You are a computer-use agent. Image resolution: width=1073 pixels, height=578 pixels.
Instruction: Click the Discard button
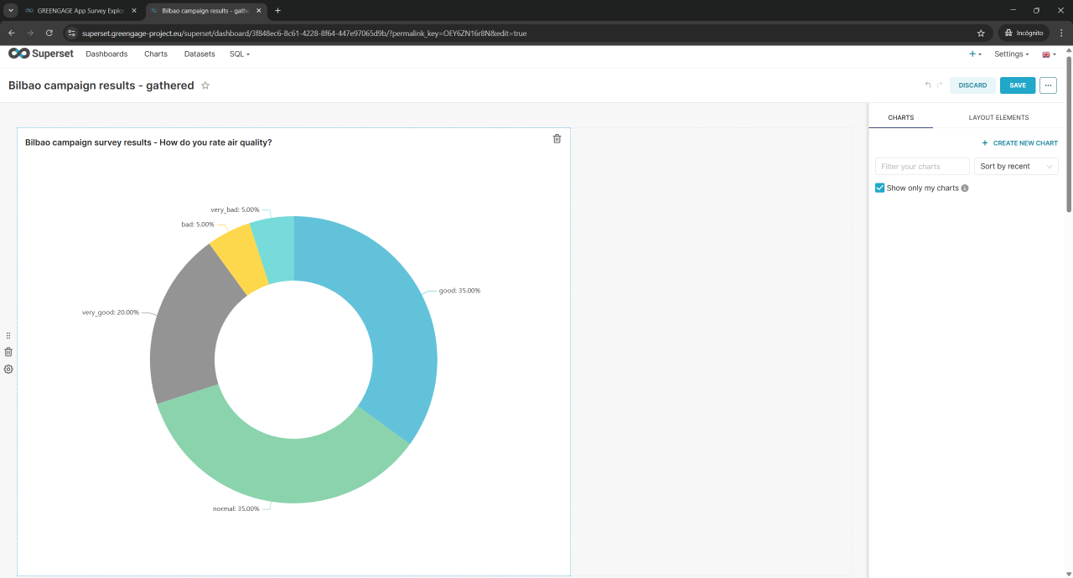click(972, 86)
